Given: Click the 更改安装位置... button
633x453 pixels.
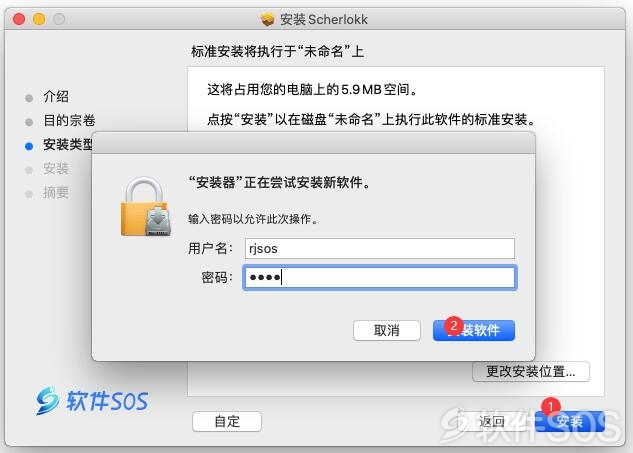Looking at the screenshot, I should (530, 371).
